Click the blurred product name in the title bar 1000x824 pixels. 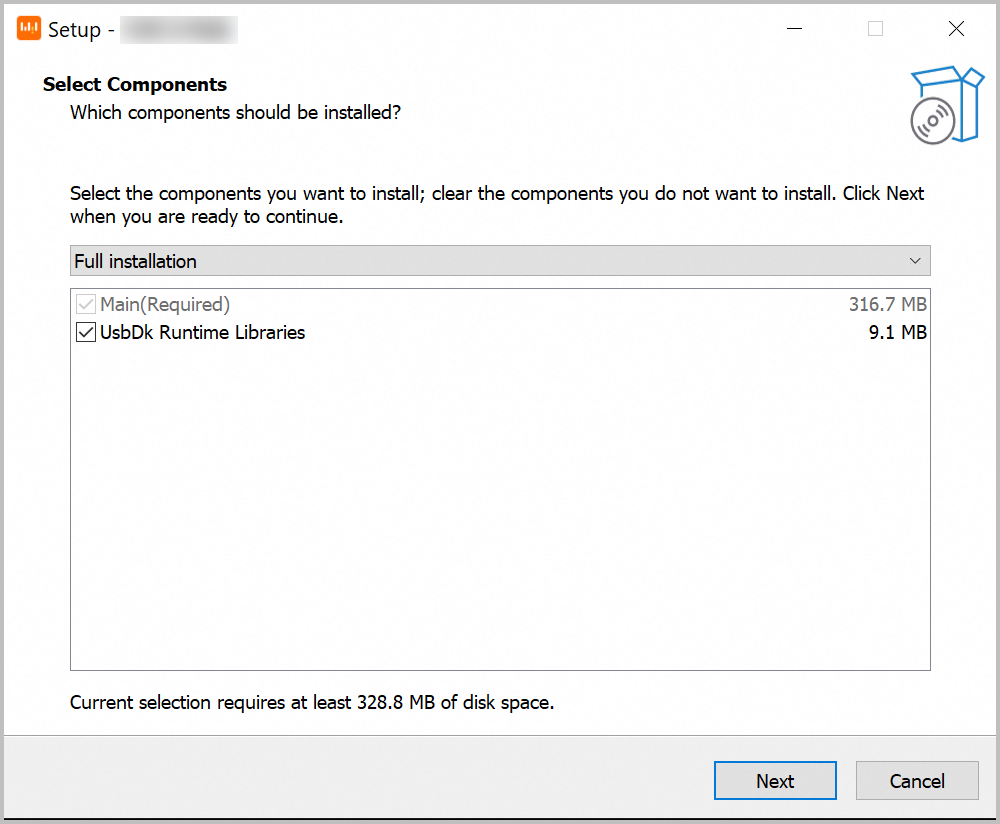[x=178, y=29]
